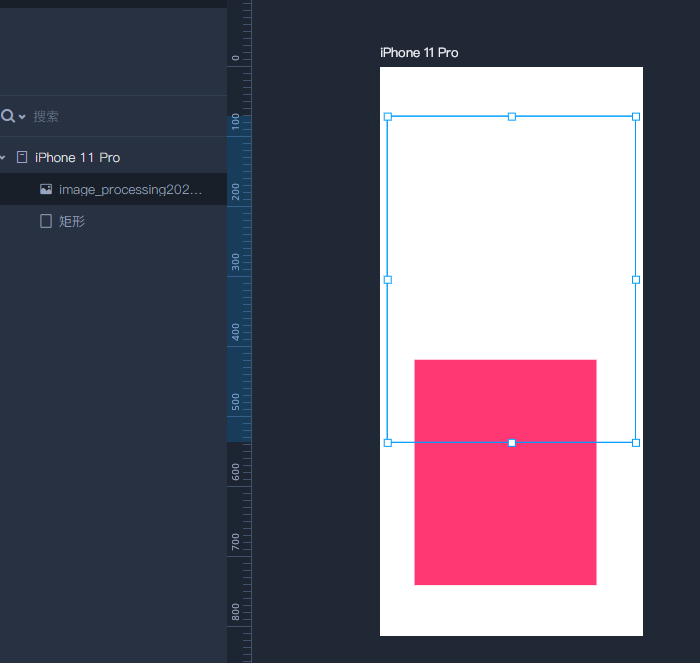Collapse the iPhone 11 Pro artboard tree
Image resolution: width=700 pixels, height=663 pixels.
click(3, 157)
